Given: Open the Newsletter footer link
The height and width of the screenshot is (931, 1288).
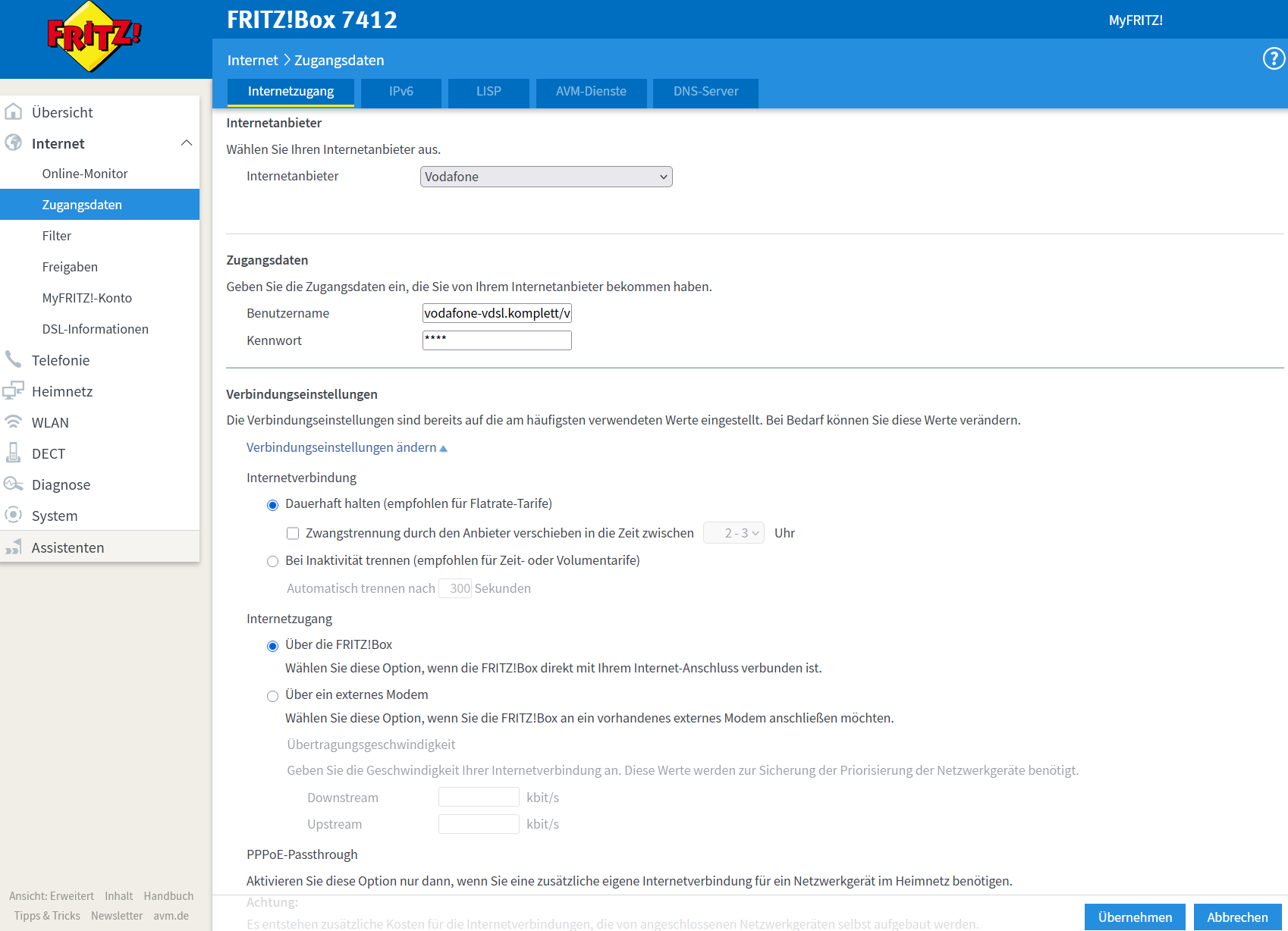Looking at the screenshot, I should [x=117, y=916].
